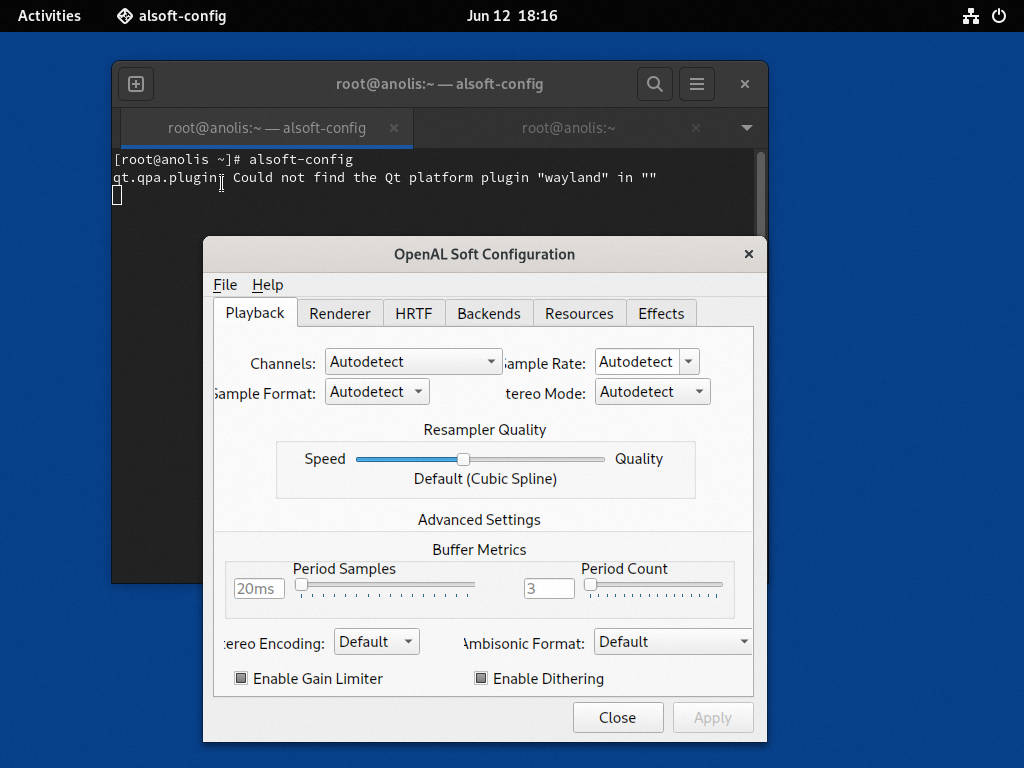Close the alsoft-config terminal tab
This screenshot has width=1024, height=768.
click(394, 128)
